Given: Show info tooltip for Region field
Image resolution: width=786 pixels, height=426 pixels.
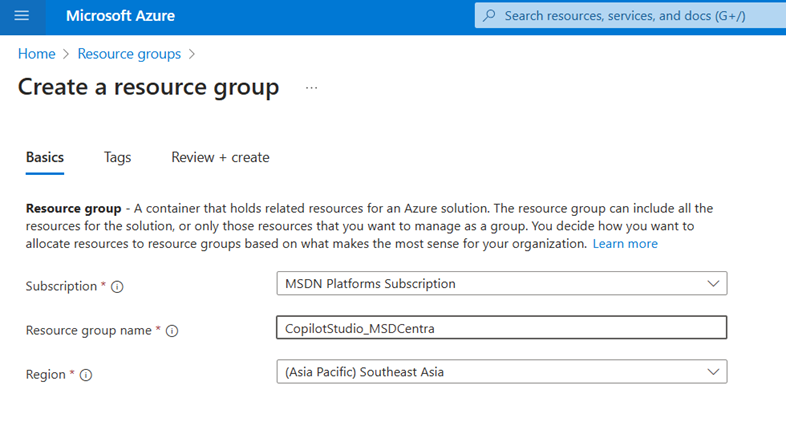Looking at the screenshot, I should tap(86, 375).
